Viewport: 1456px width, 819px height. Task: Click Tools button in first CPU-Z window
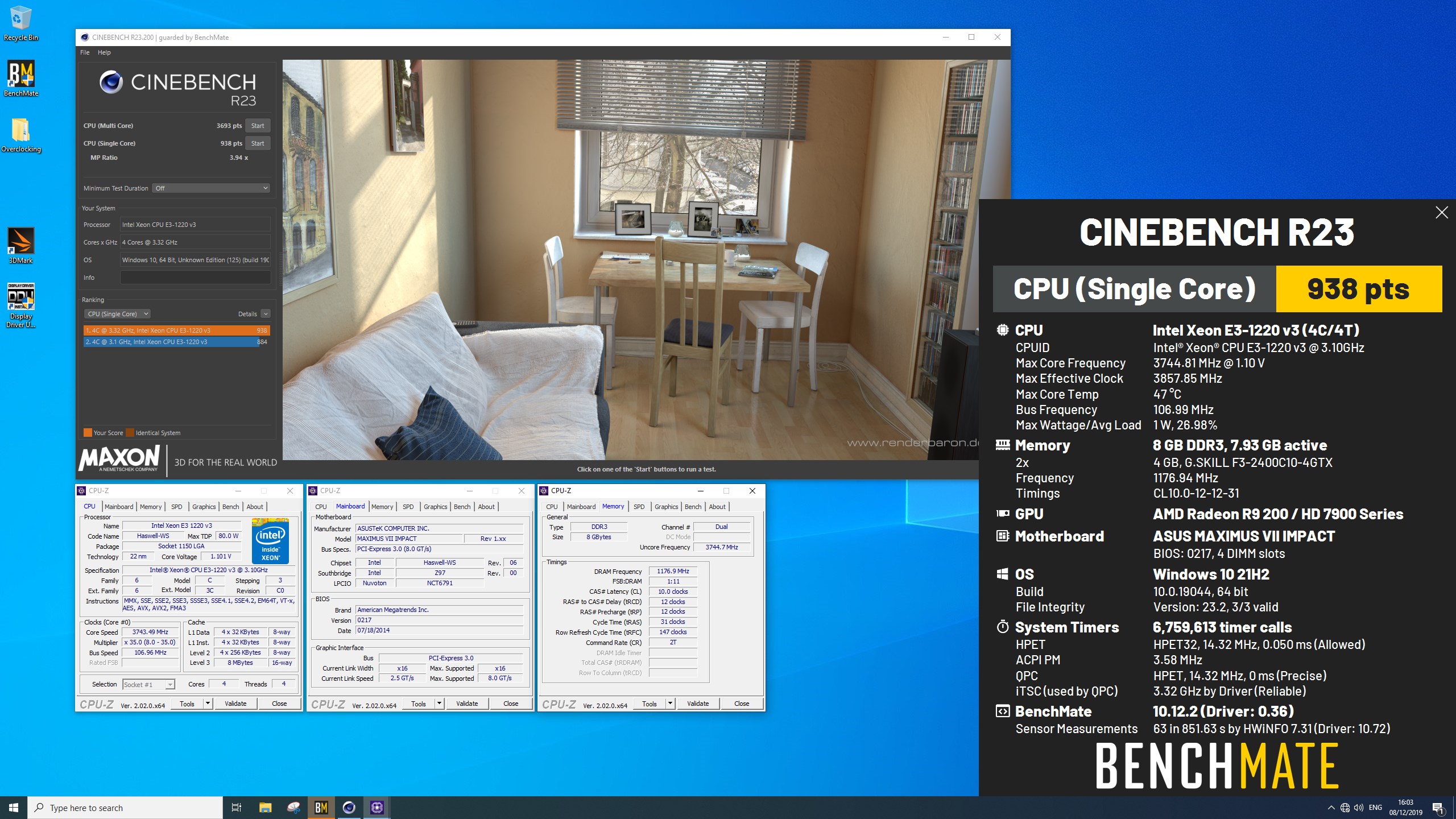pyautogui.click(x=187, y=704)
